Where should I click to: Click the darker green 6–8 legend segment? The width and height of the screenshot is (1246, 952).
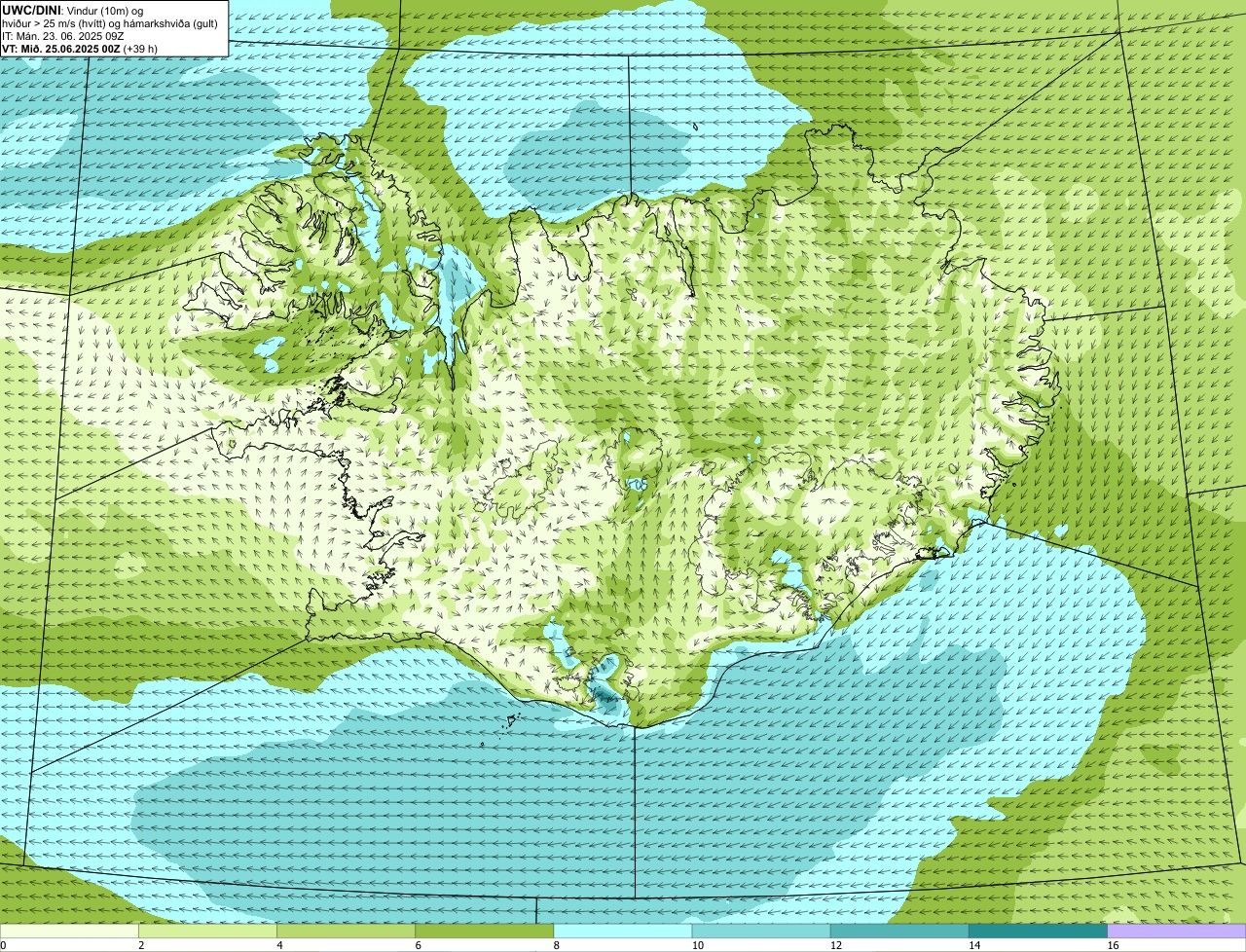(x=484, y=932)
